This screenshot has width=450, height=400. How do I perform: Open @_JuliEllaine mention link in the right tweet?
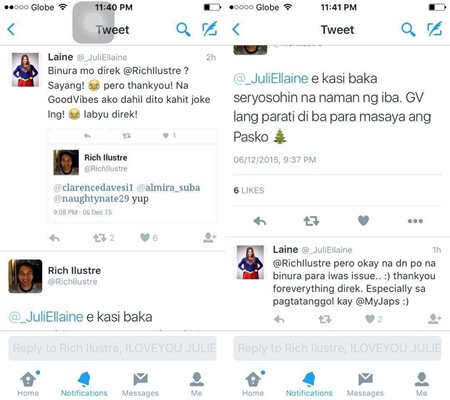[271, 79]
